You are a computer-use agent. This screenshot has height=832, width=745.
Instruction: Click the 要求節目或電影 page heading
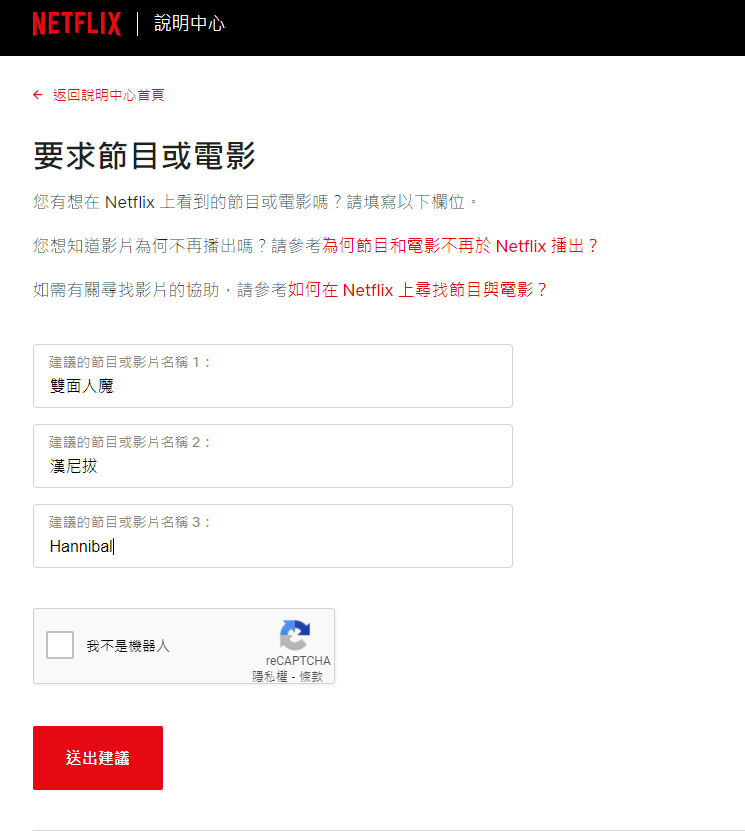click(x=144, y=156)
